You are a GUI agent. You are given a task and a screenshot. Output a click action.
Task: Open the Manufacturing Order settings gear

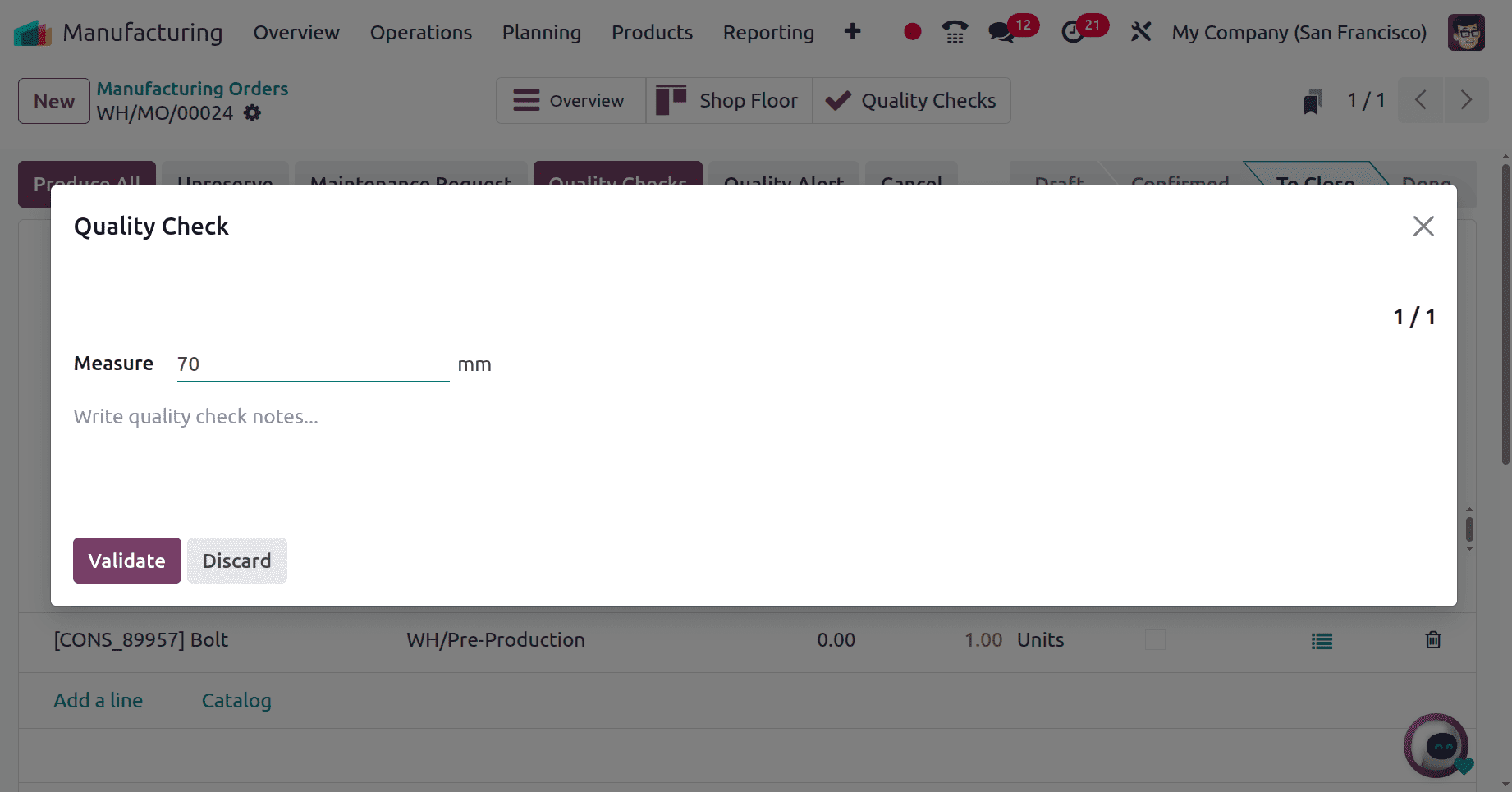pyautogui.click(x=252, y=113)
